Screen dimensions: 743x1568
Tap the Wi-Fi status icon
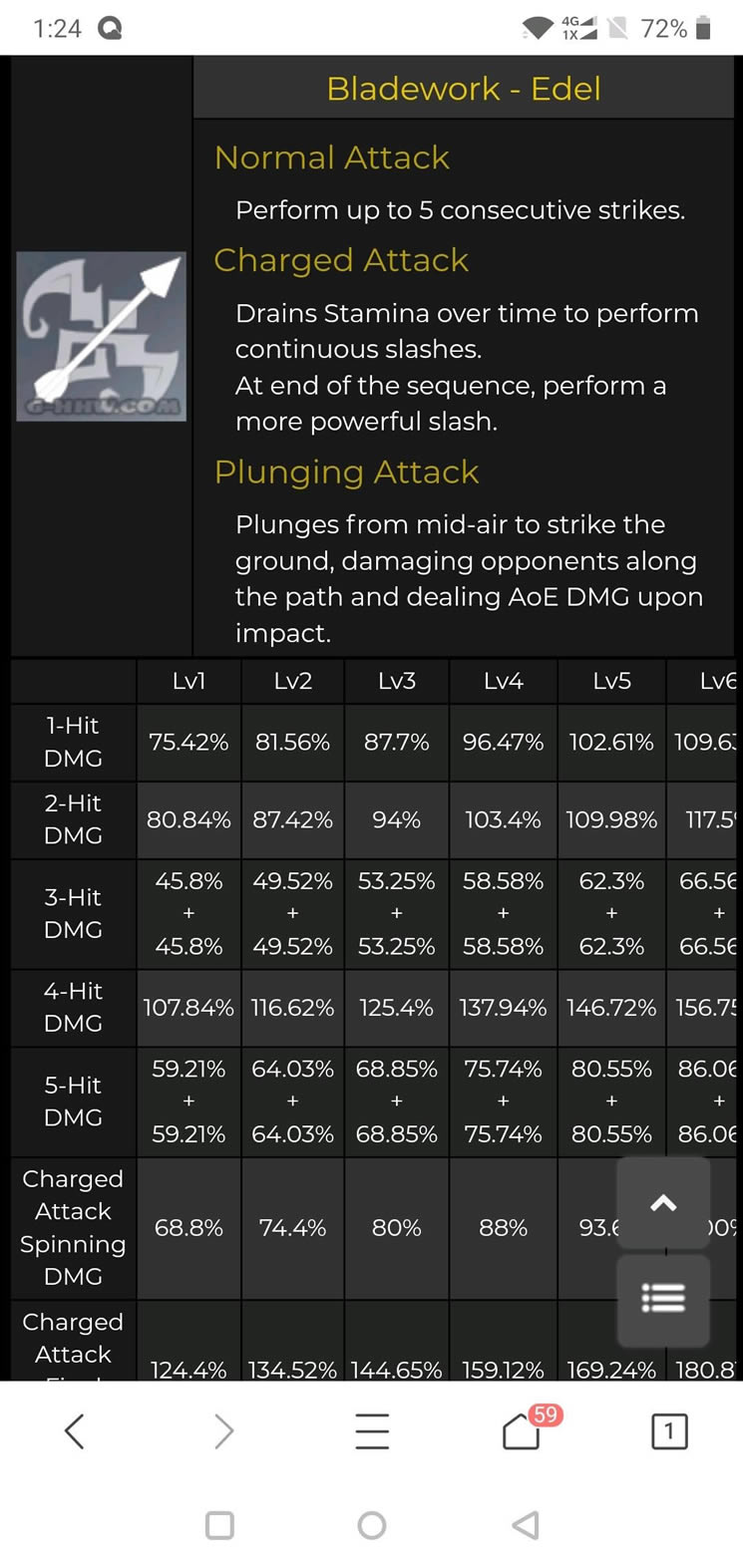[538, 29]
